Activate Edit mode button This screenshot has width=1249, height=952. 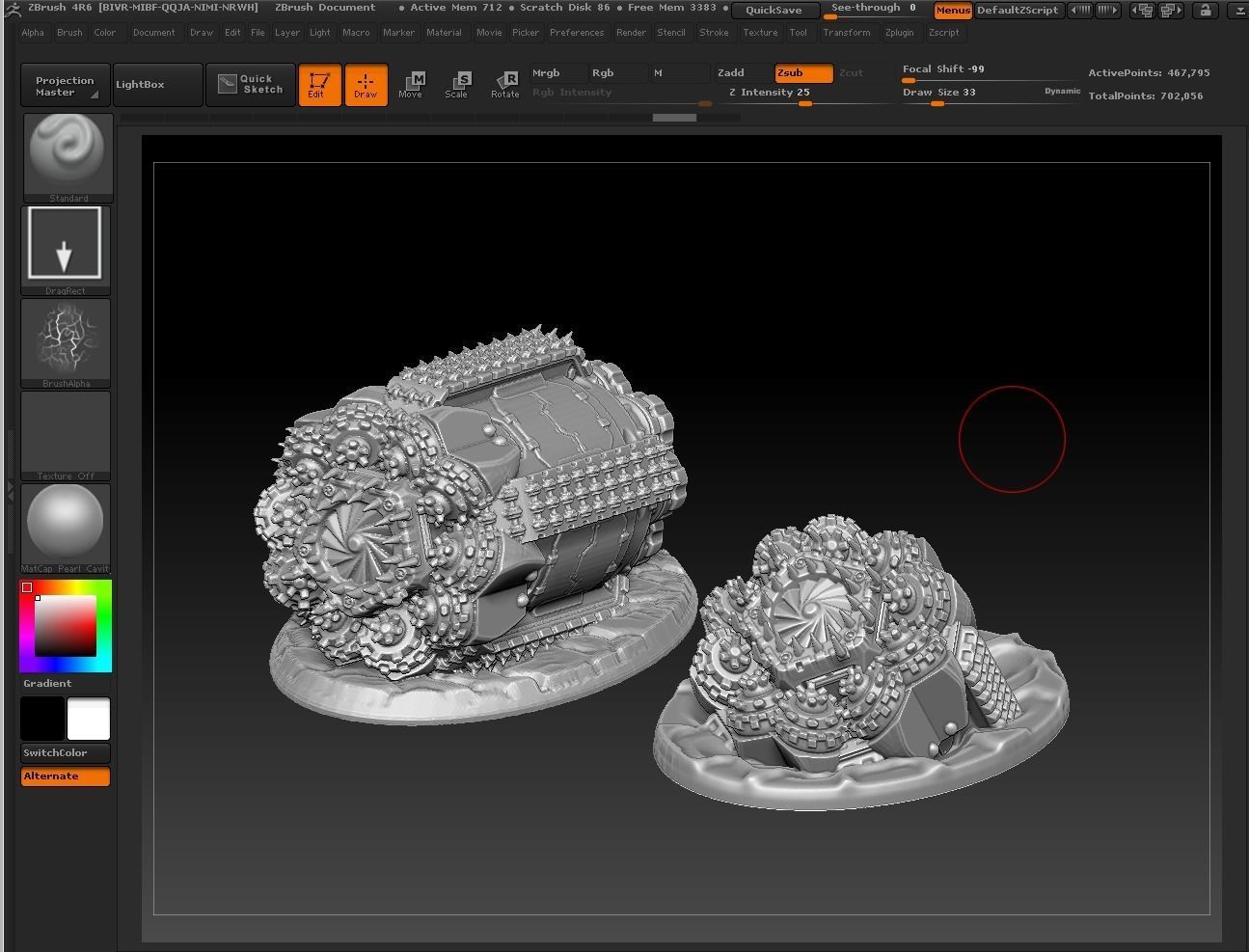[319, 84]
